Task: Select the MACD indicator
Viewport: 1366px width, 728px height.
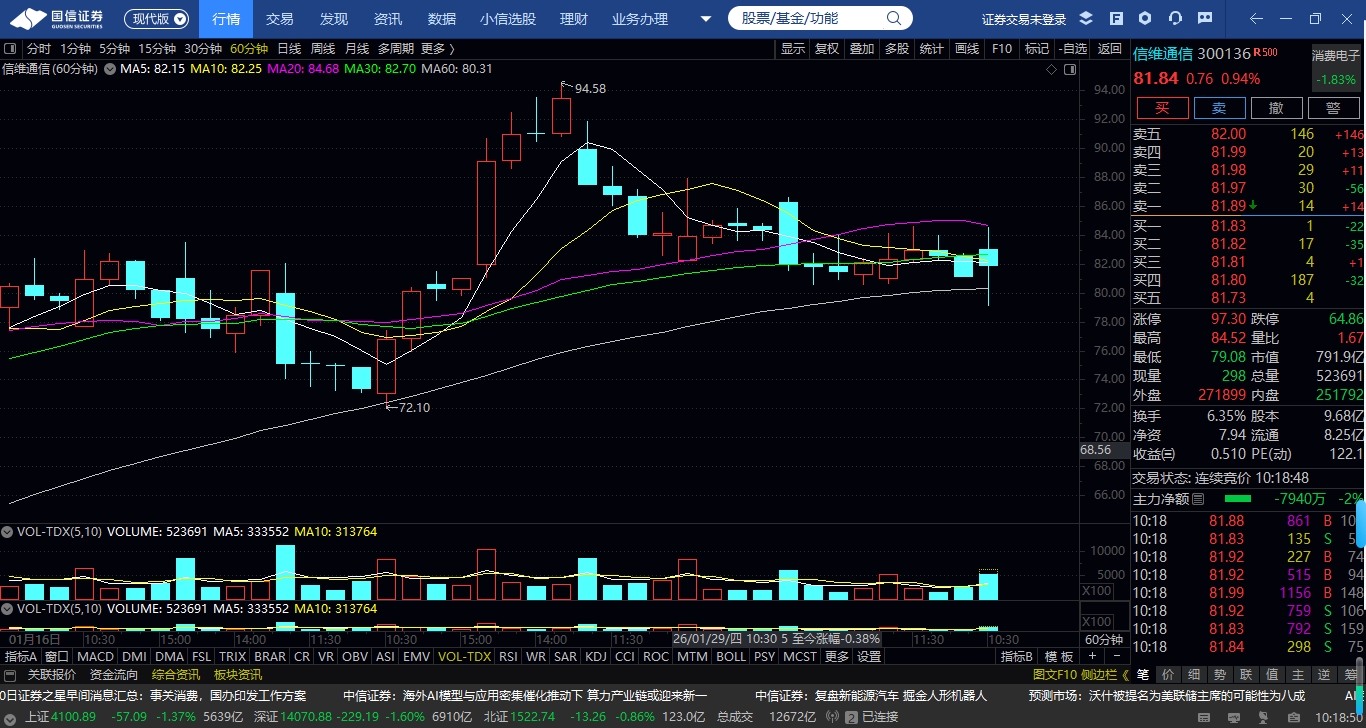Action: 96,657
